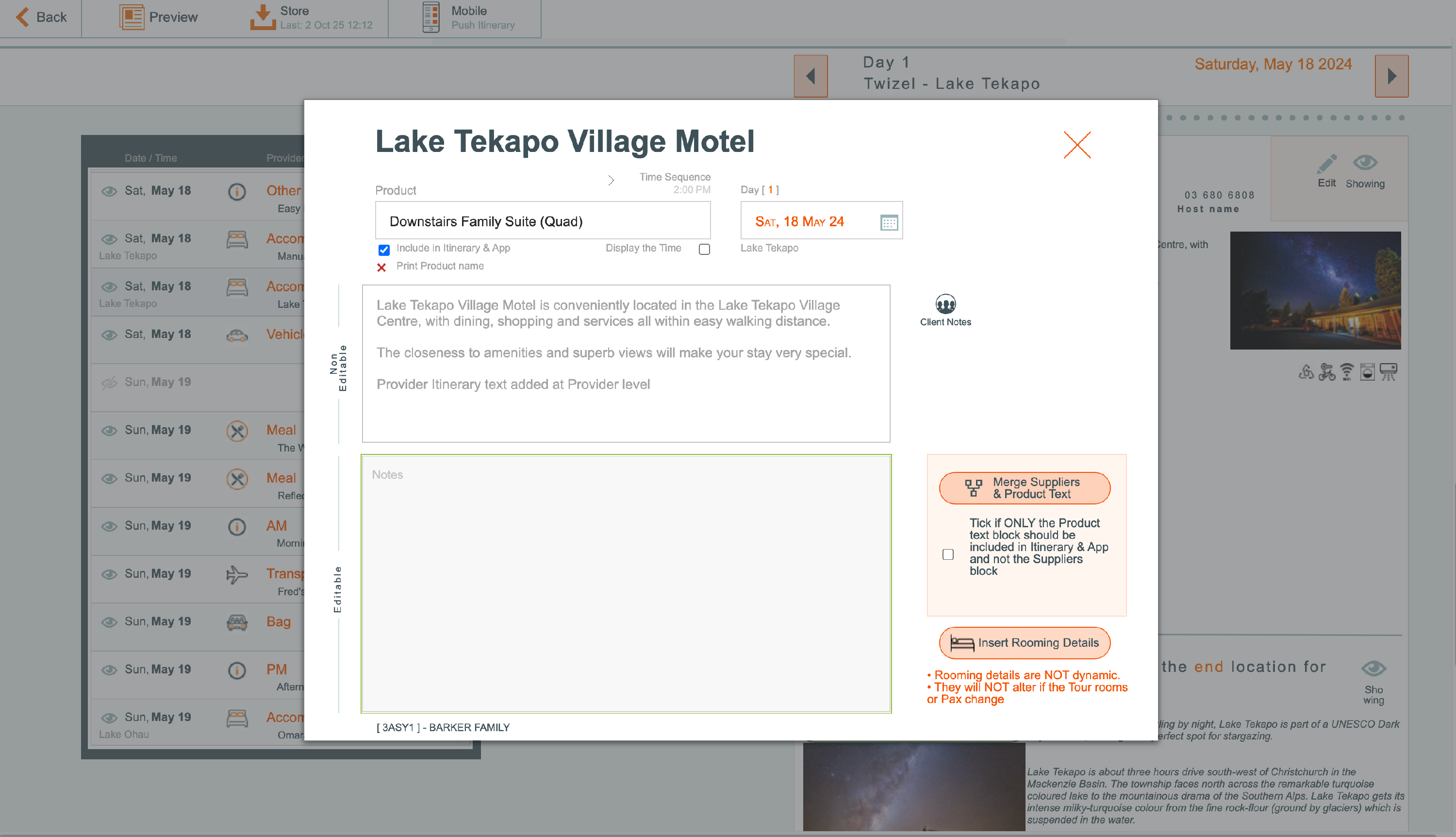The image size is (1456, 837).
Task: Open Client Notes people icon
Action: pyautogui.click(x=945, y=303)
